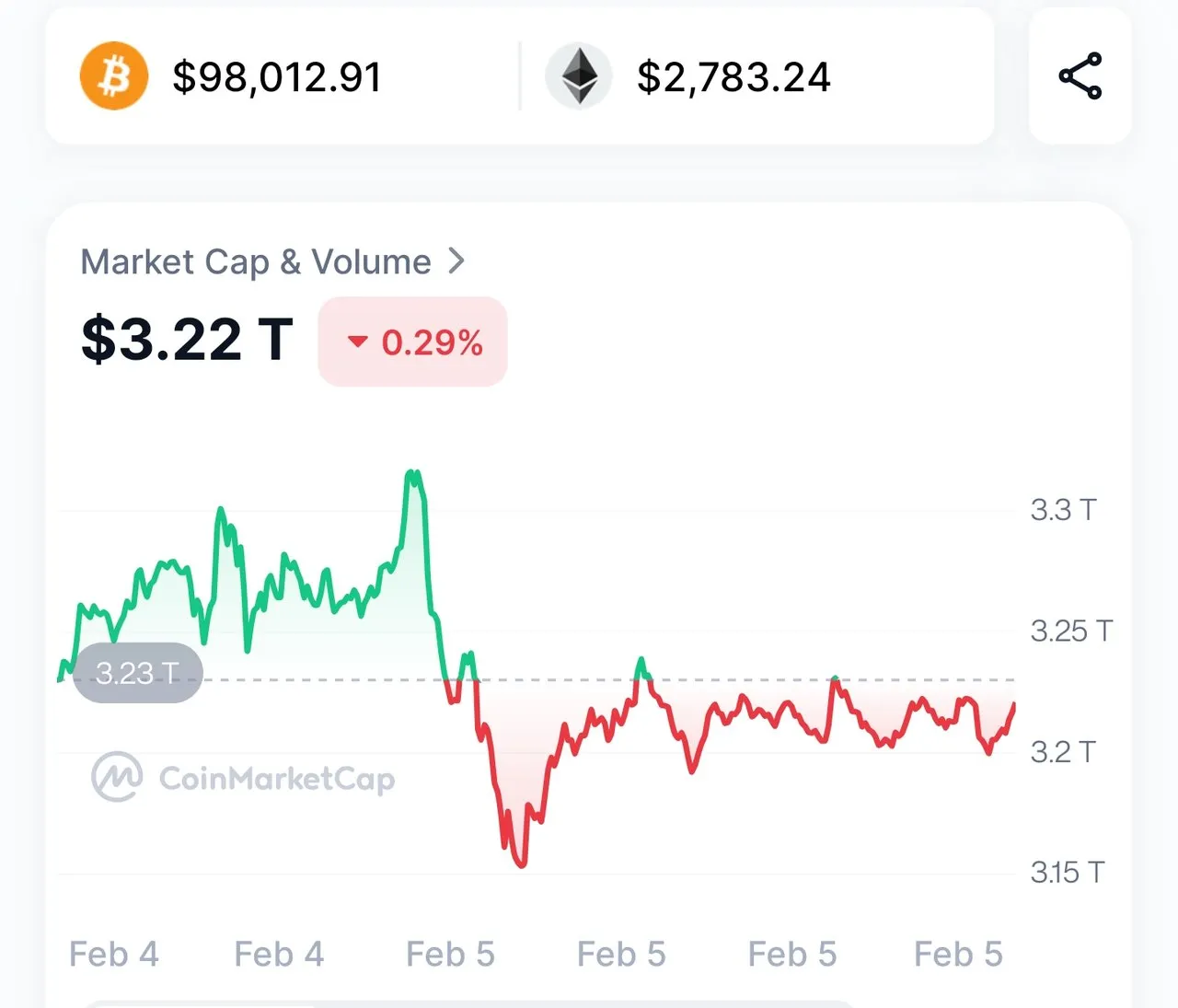The image size is (1178, 1008).
Task: Click the first Feb 4 axis label
Action: (114, 955)
